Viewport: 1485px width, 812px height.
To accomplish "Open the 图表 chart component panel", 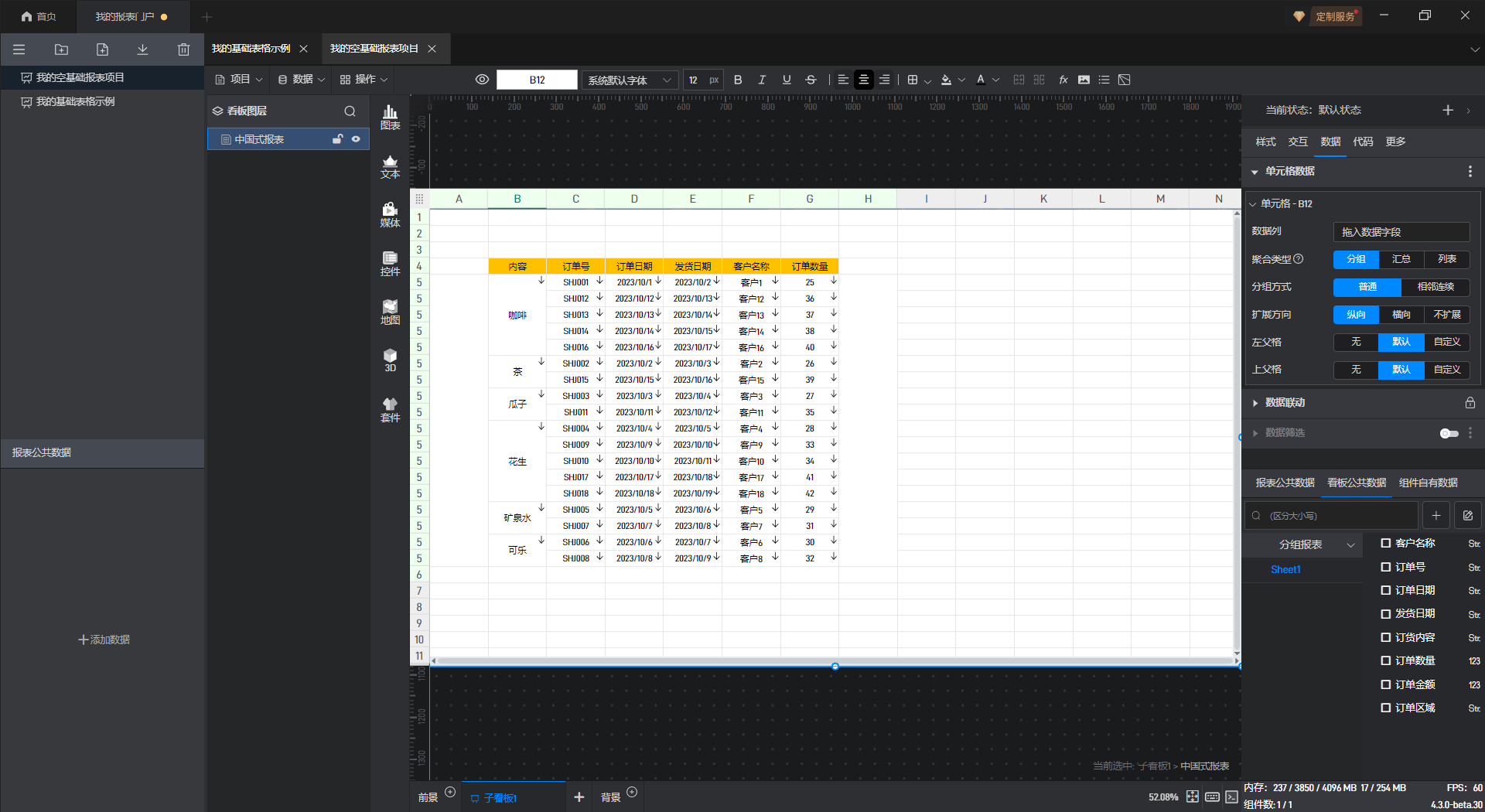I will [390, 118].
